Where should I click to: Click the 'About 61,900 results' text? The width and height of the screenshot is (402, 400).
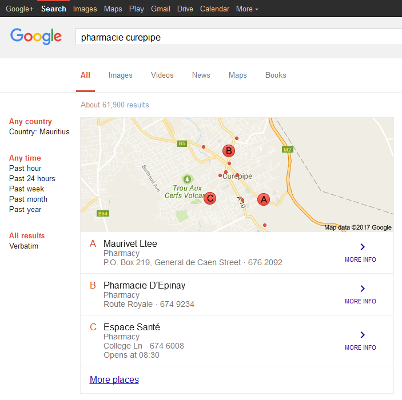tap(115, 105)
